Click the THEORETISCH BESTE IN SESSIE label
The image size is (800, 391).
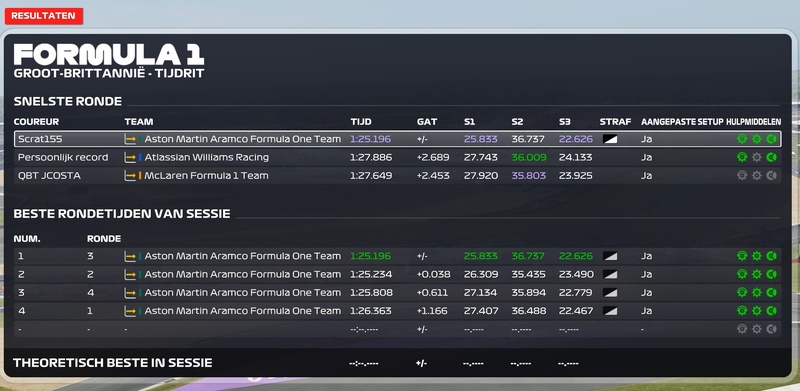pyautogui.click(x=112, y=363)
